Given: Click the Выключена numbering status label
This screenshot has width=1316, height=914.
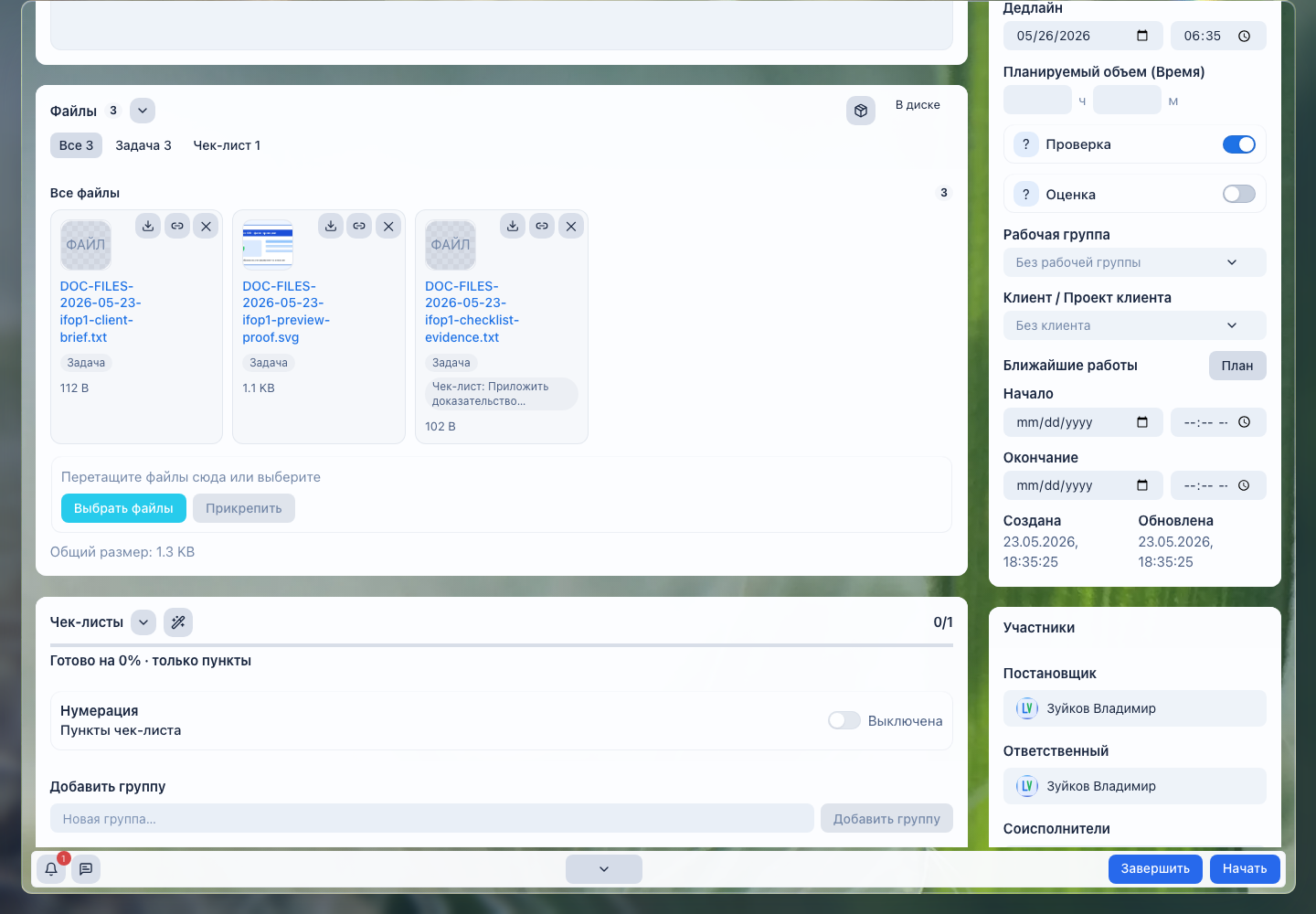Looking at the screenshot, I should point(905,721).
